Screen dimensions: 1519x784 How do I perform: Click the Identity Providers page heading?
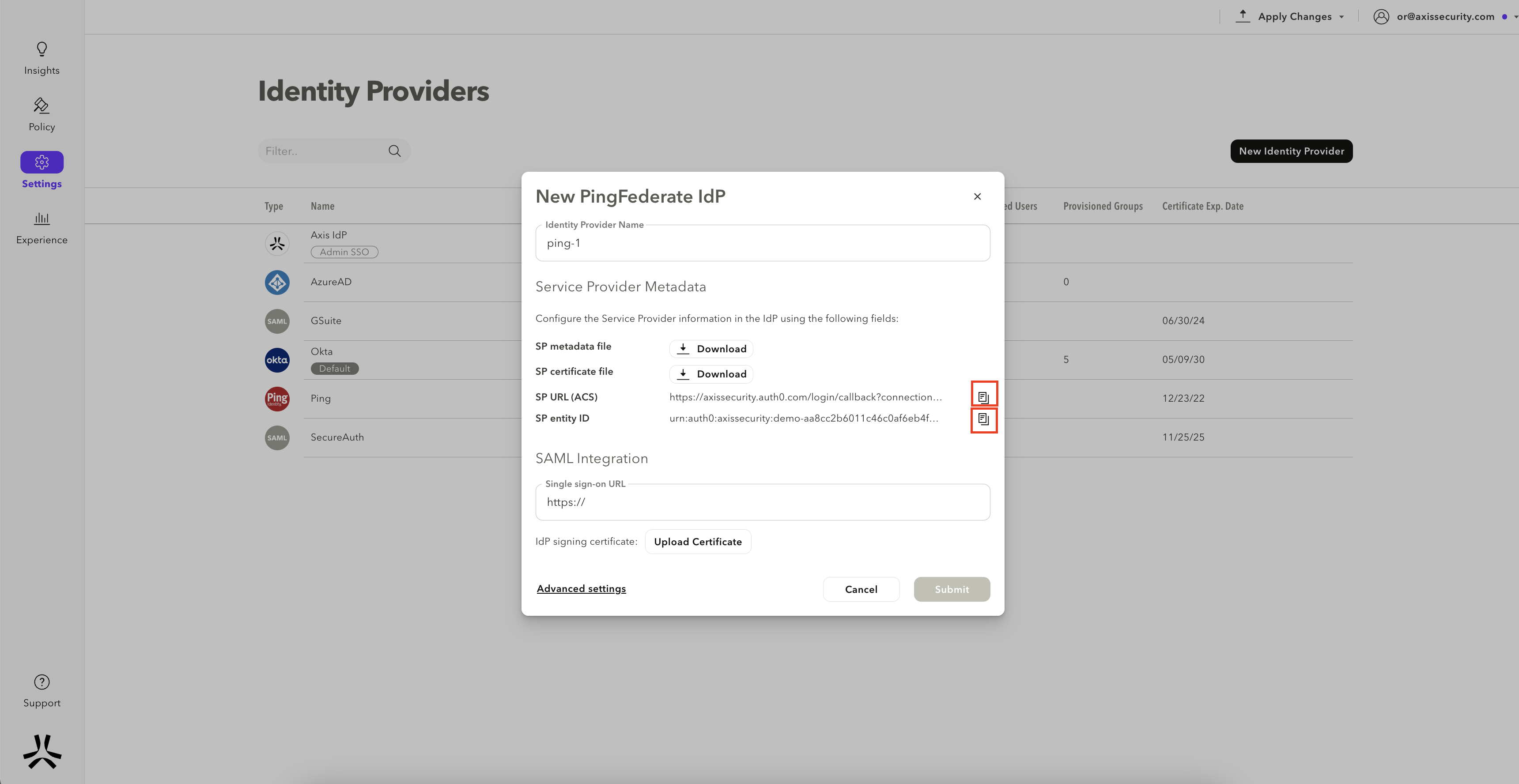[x=373, y=91]
